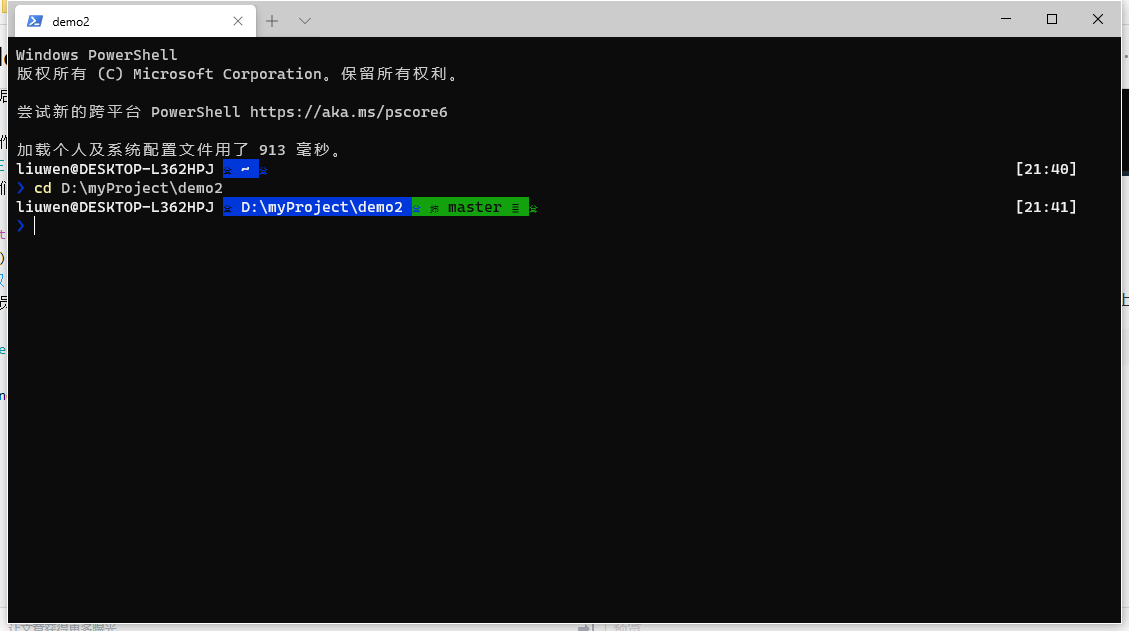
Task: Click the green master branch segment
Action: (470, 207)
